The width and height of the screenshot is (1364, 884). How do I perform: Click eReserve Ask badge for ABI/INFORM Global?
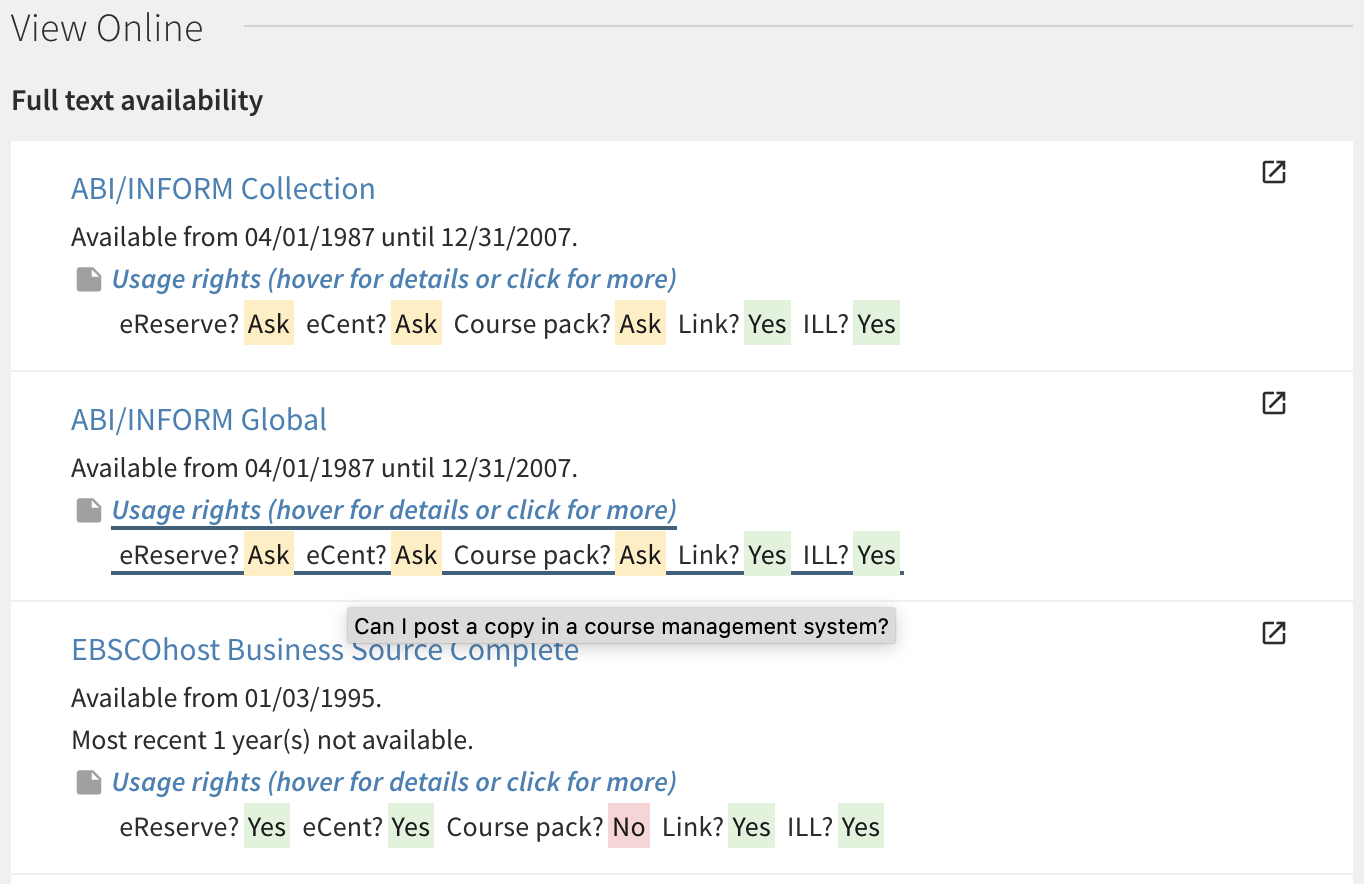(269, 555)
